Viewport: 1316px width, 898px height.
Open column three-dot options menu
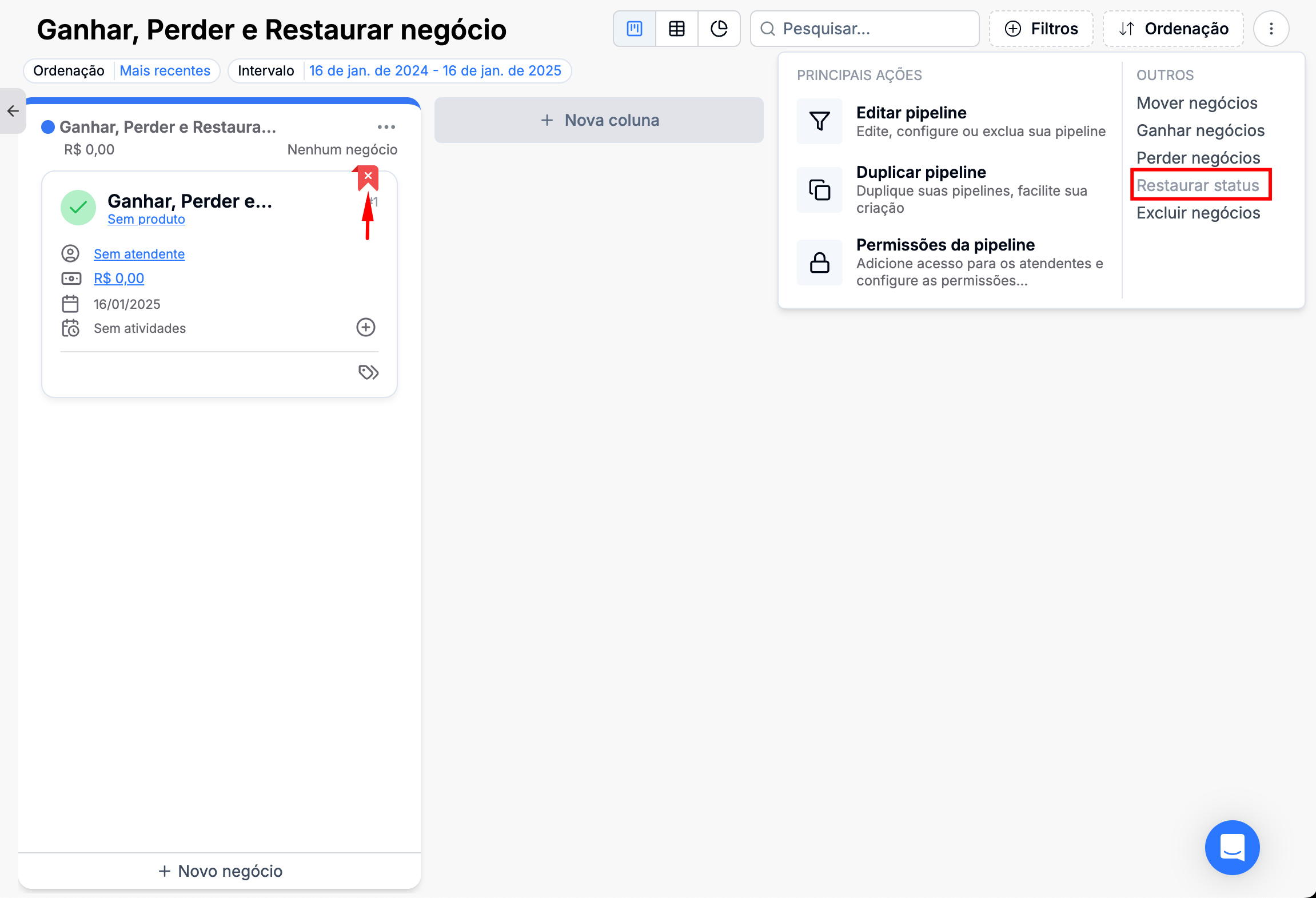click(x=386, y=127)
